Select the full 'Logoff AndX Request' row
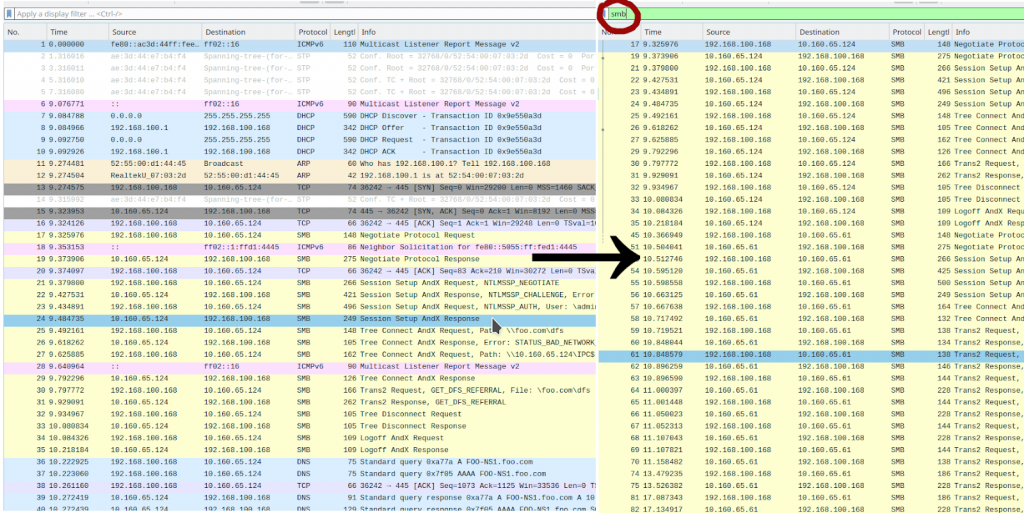1024x513 pixels. (x=300, y=438)
